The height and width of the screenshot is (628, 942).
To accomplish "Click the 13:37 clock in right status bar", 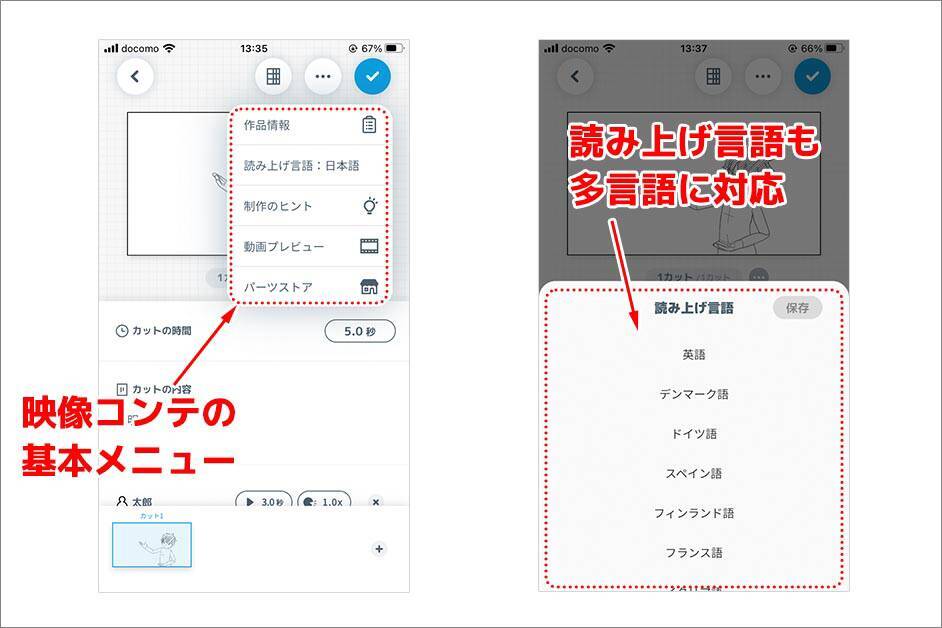I will coord(693,48).
